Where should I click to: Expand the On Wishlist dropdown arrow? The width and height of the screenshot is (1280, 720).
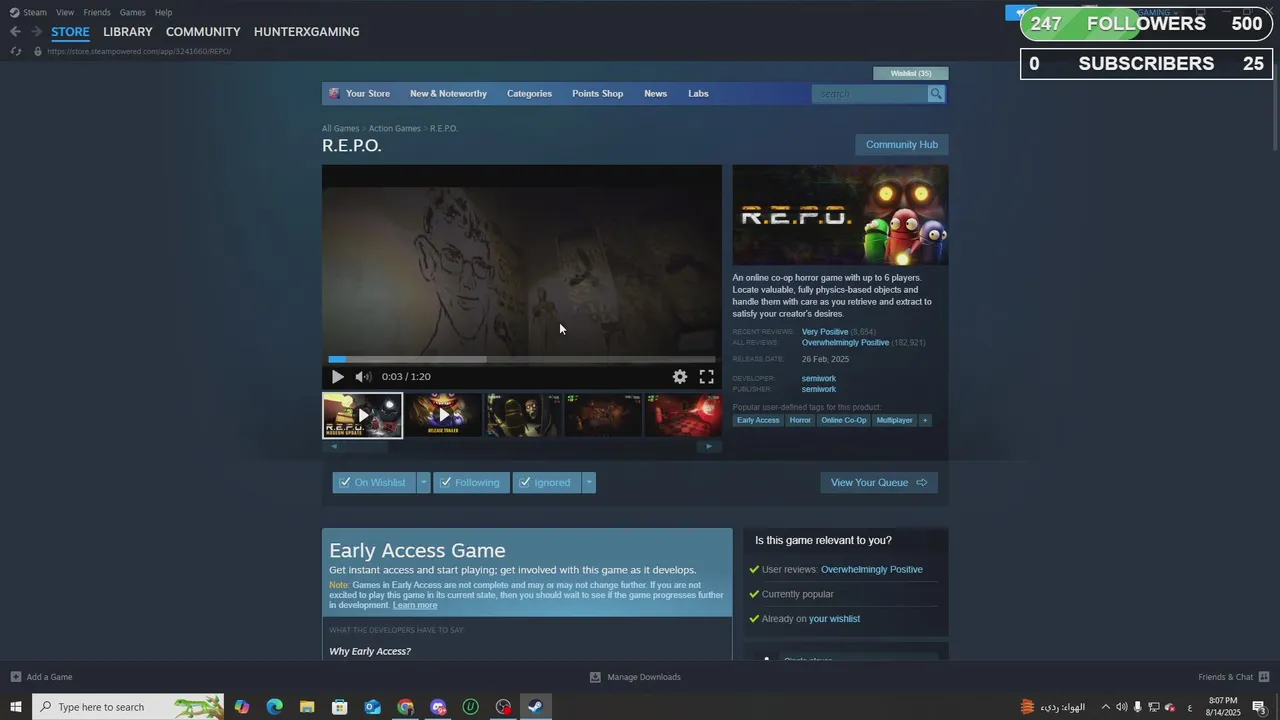[x=424, y=483]
